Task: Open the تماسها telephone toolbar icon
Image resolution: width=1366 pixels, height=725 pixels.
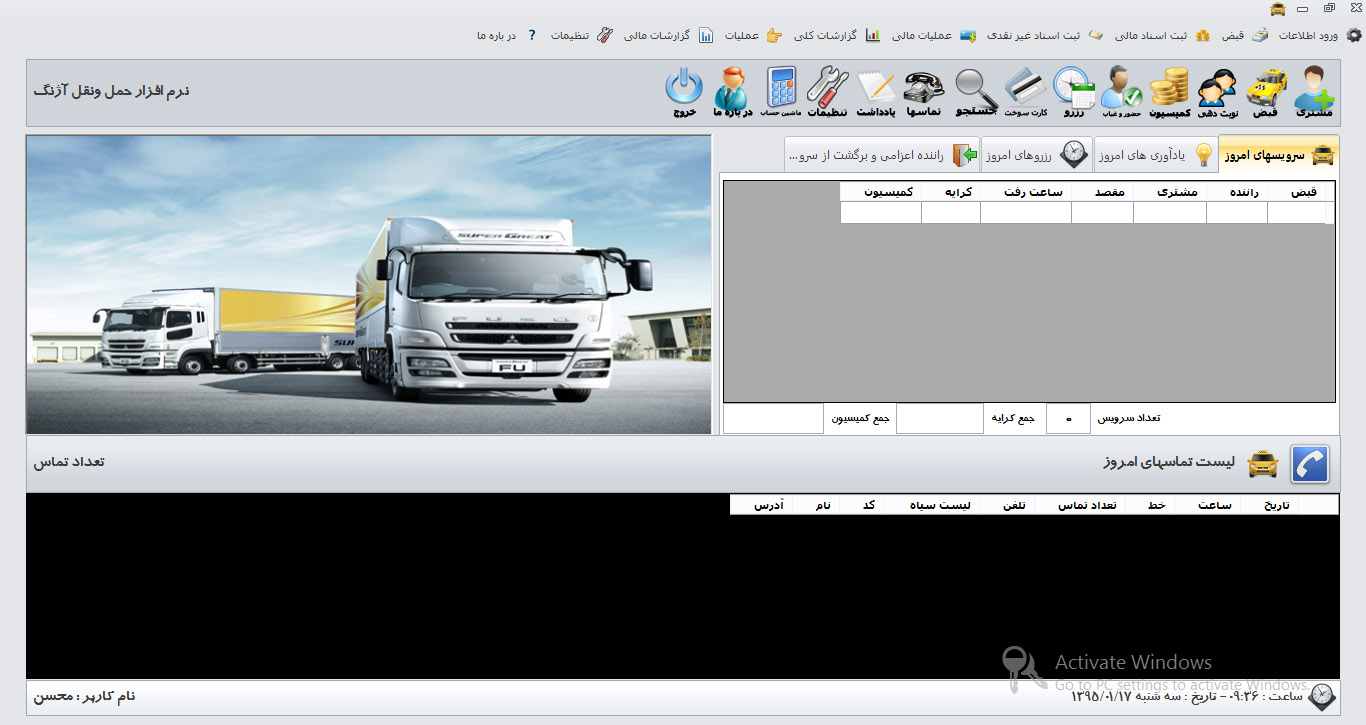Action: click(x=923, y=92)
